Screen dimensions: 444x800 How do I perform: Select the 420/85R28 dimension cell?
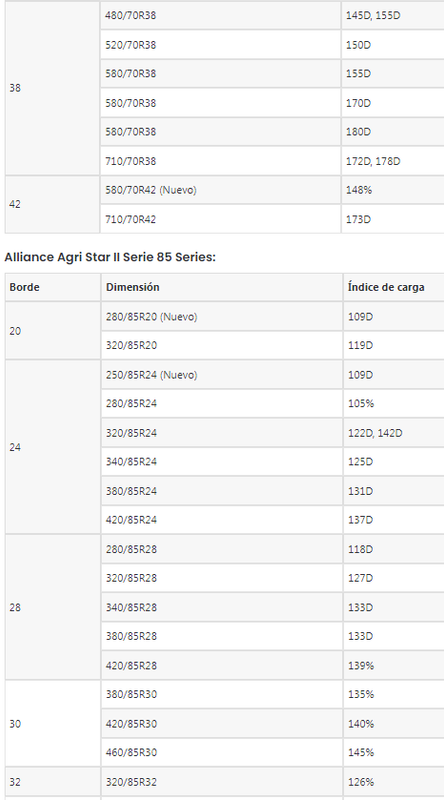coord(221,665)
